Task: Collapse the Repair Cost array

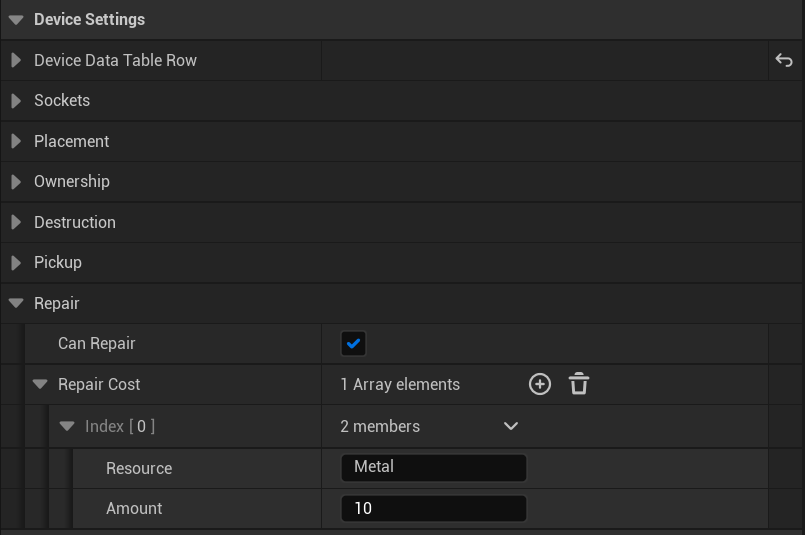Action: tap(40, 385)
